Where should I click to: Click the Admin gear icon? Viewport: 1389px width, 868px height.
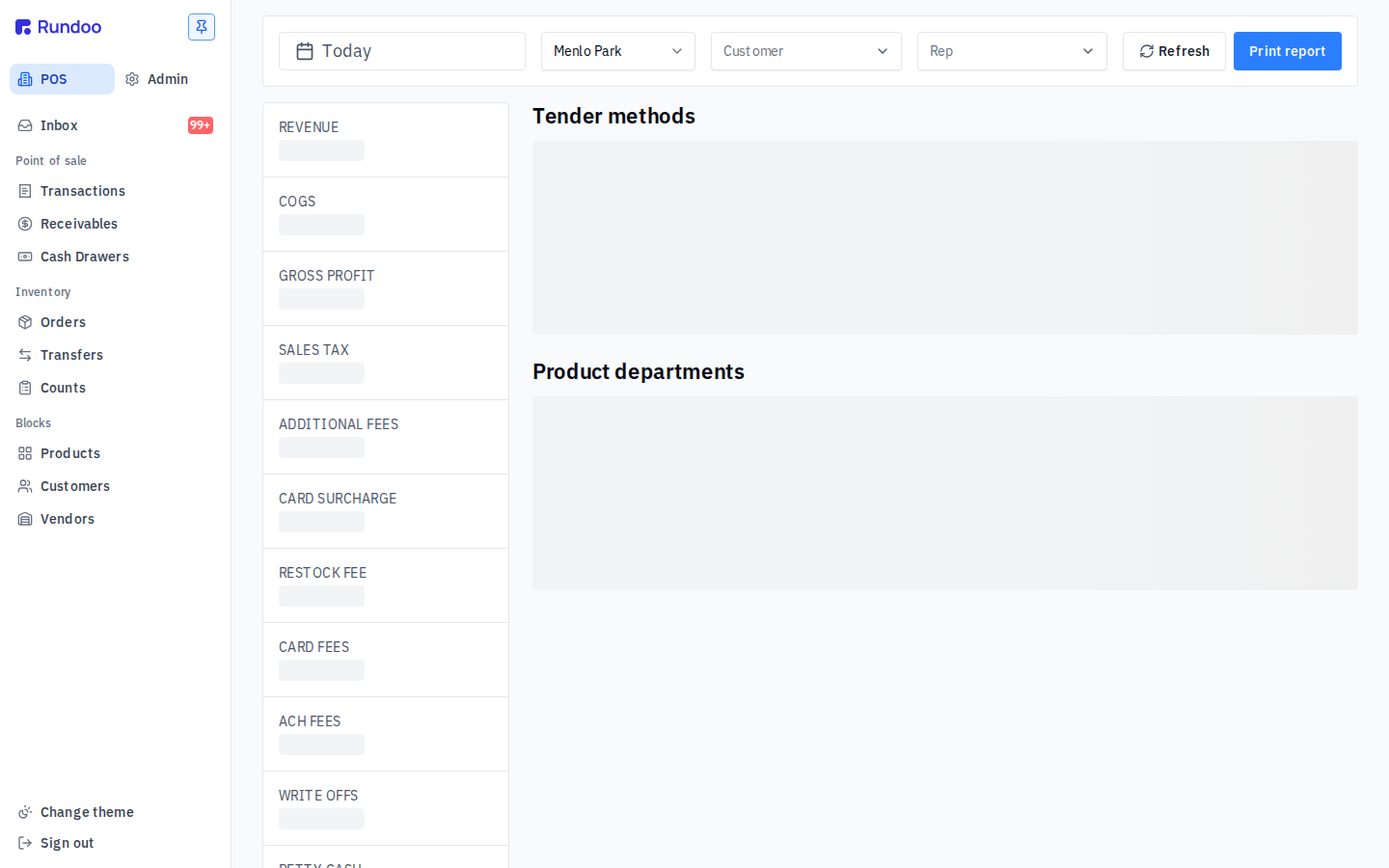pyautogui.click(x=132, y=79)
